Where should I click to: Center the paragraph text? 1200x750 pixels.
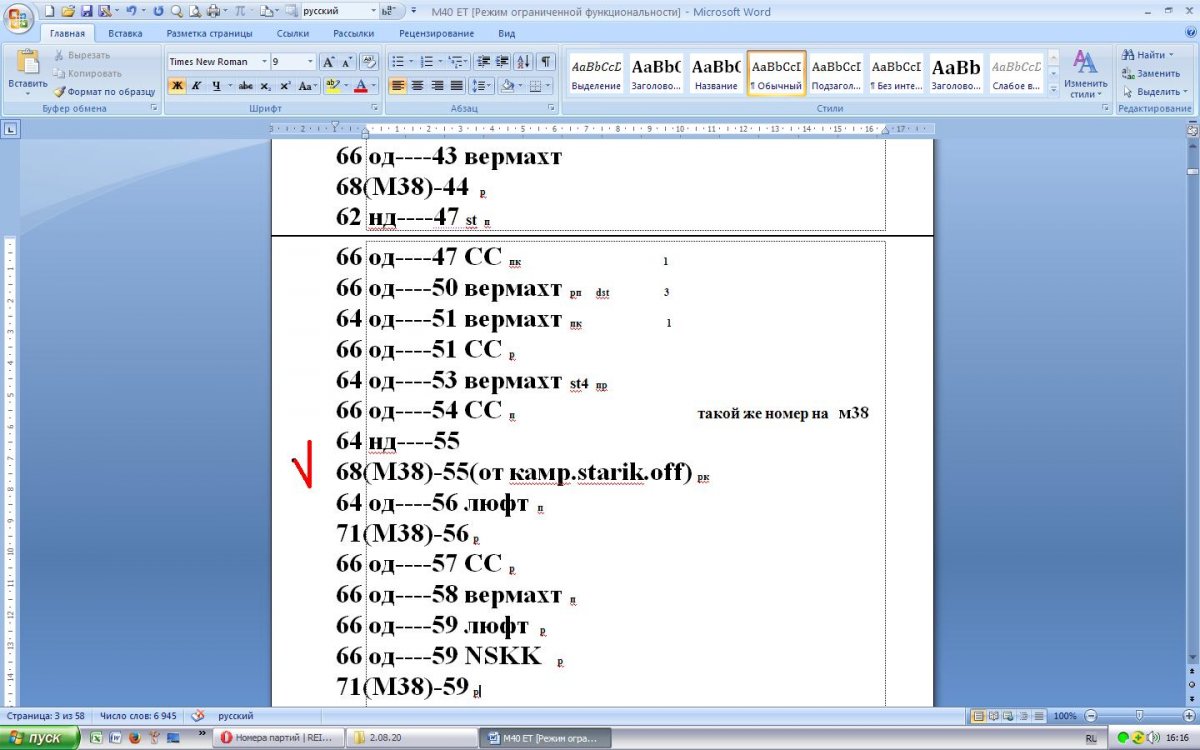[x=417, y=86]
